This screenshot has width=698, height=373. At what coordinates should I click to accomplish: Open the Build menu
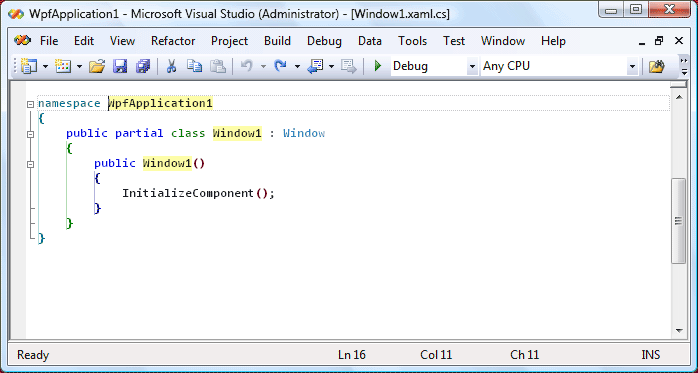coord(277,41)
